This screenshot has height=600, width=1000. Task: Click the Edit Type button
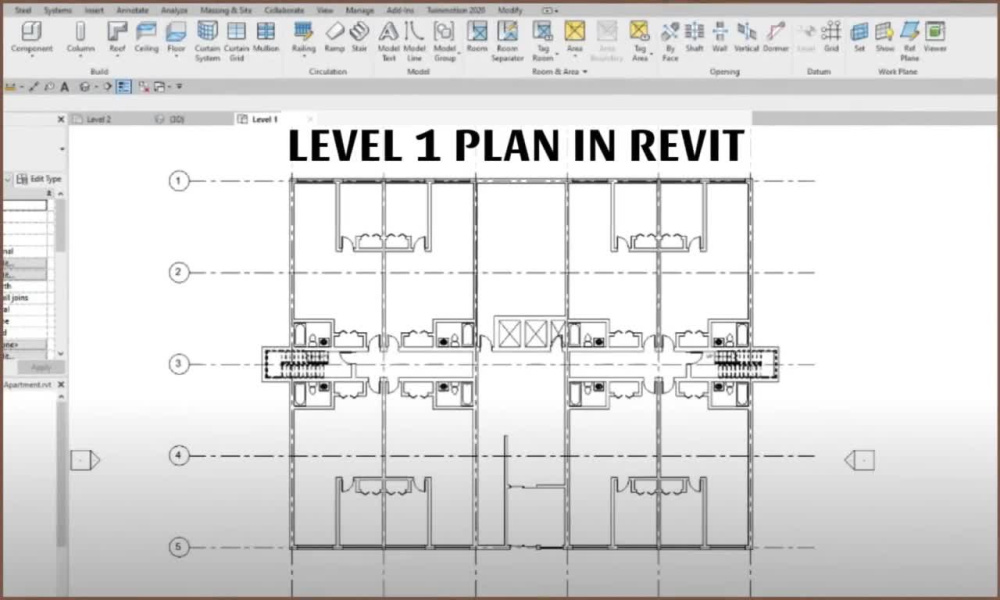point(39,178)
